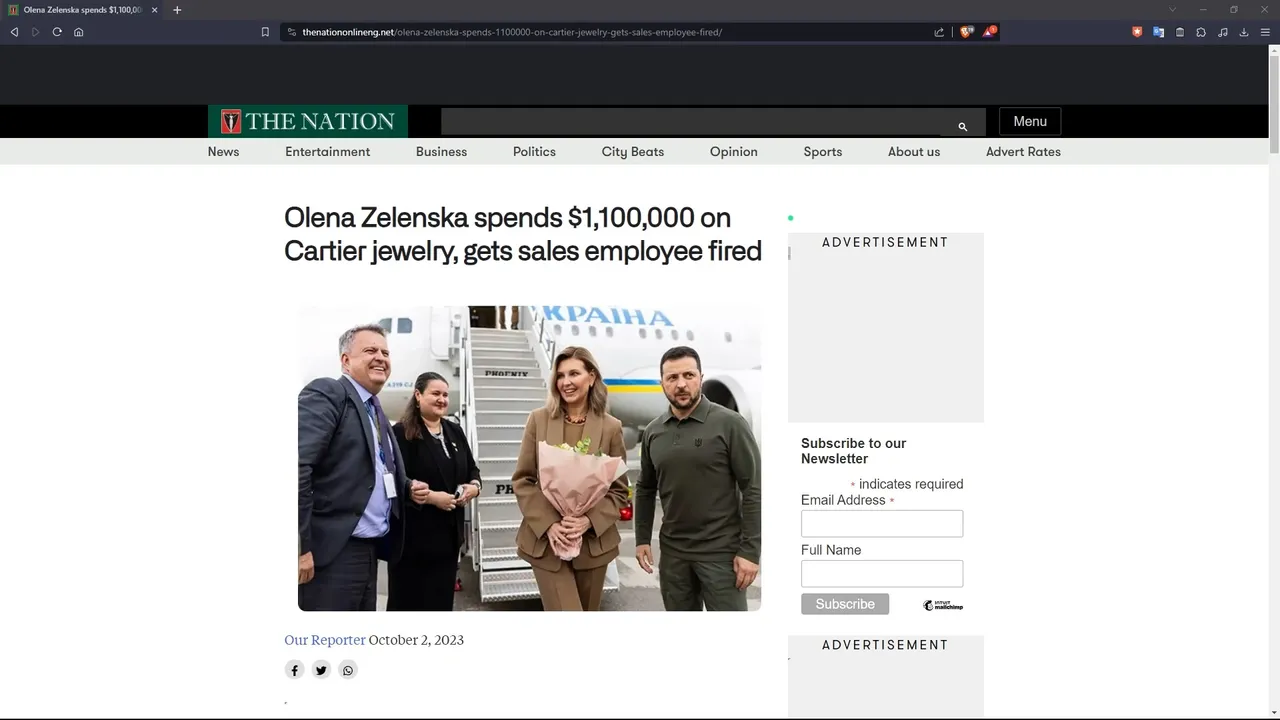Open the browser home page
Viewport: 1280px width, 720px height.
[79, 32]
